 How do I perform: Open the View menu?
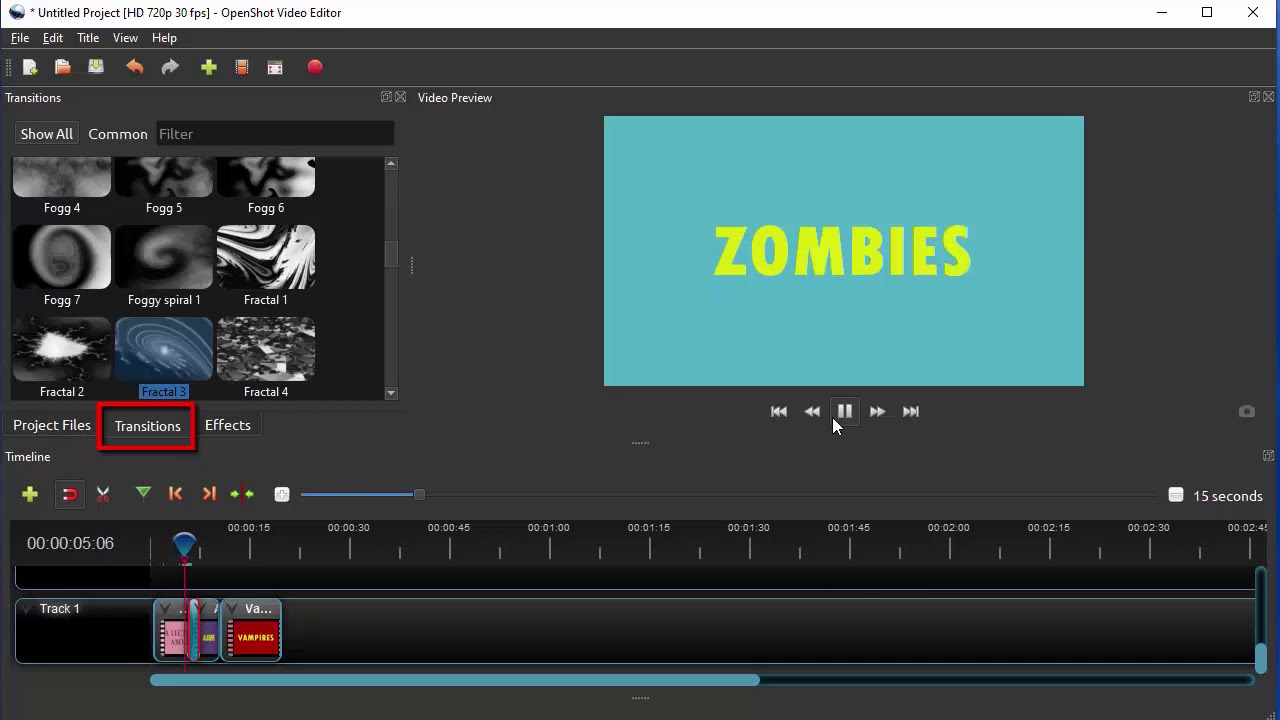[x=125, y=38]
